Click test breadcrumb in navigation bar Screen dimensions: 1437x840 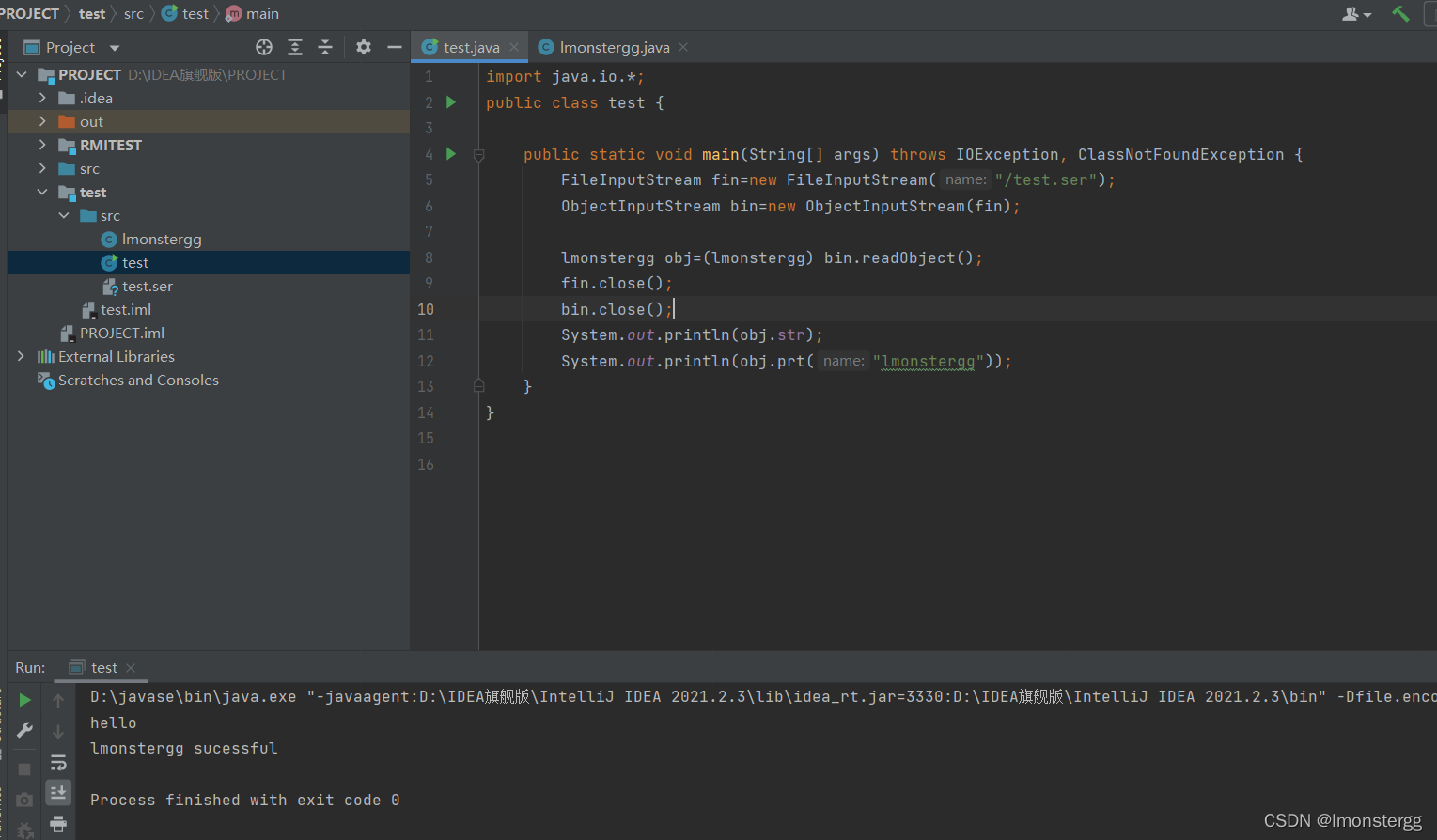pyautogui.click(x=92, y=13)
